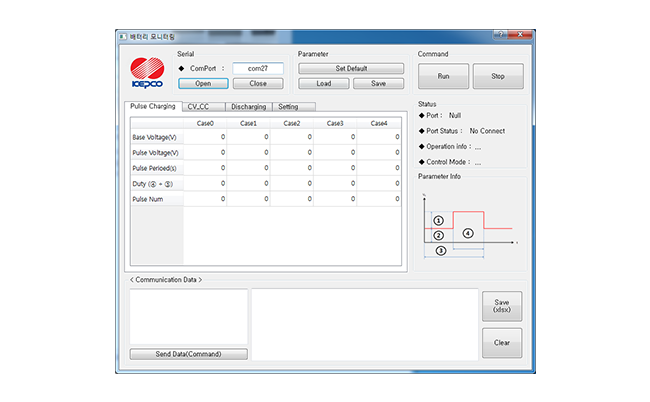Select the Pulse Charging tab

coord(153,106)
